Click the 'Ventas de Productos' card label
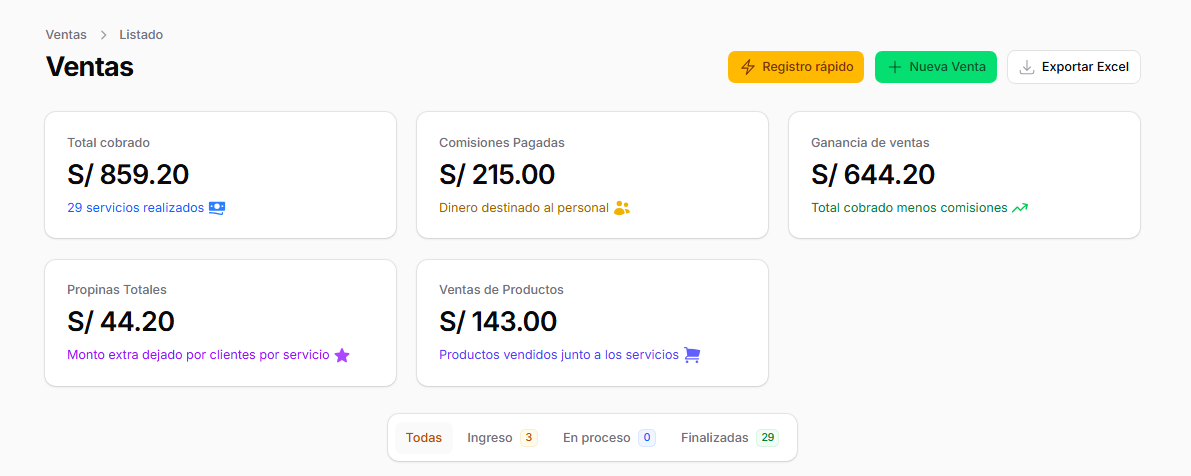The width and height of the screenshot is (1191, 476). [x=501, y=289]
